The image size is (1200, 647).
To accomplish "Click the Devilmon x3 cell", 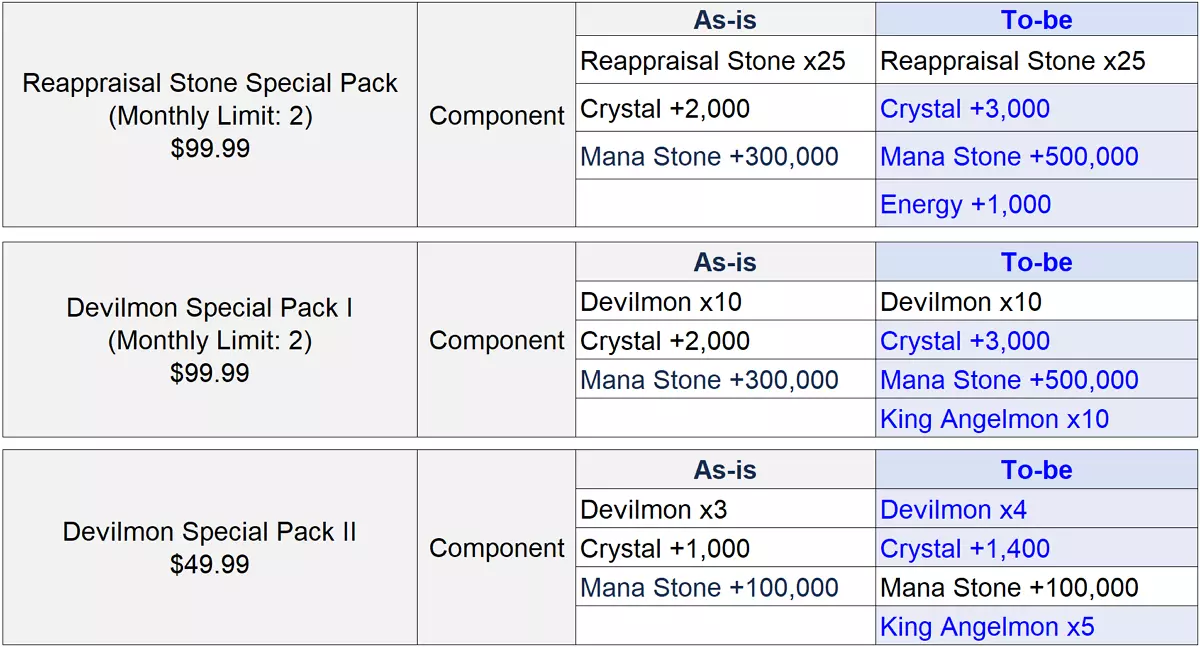I will click(654, 510).
